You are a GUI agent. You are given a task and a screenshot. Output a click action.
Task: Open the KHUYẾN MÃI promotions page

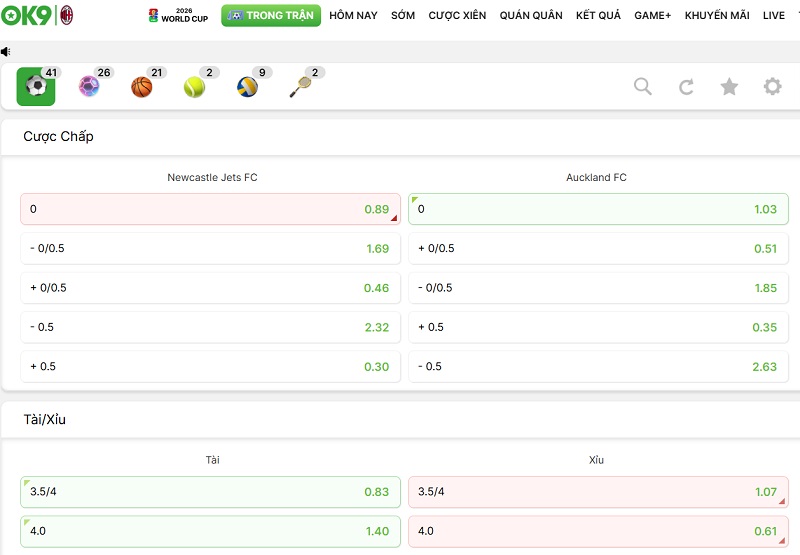click(717, 16)
